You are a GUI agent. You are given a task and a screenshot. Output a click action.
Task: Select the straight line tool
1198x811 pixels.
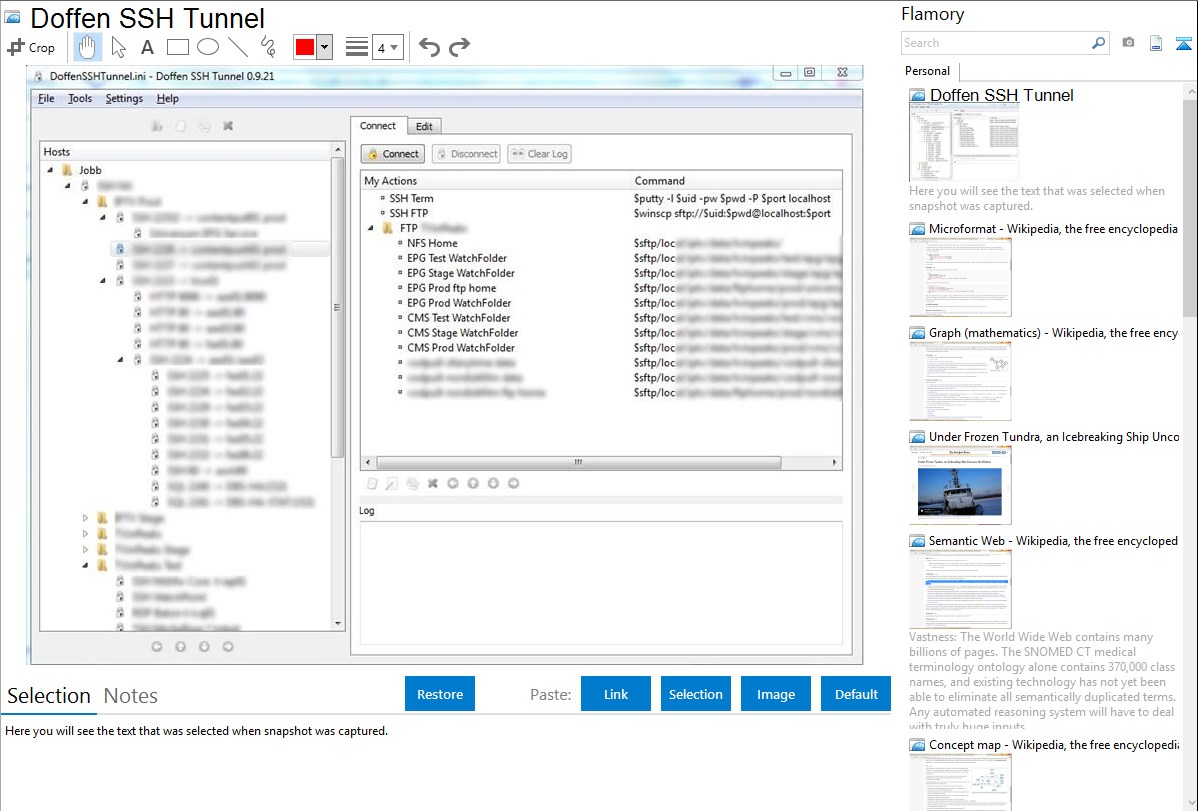[x=238, y=47]
